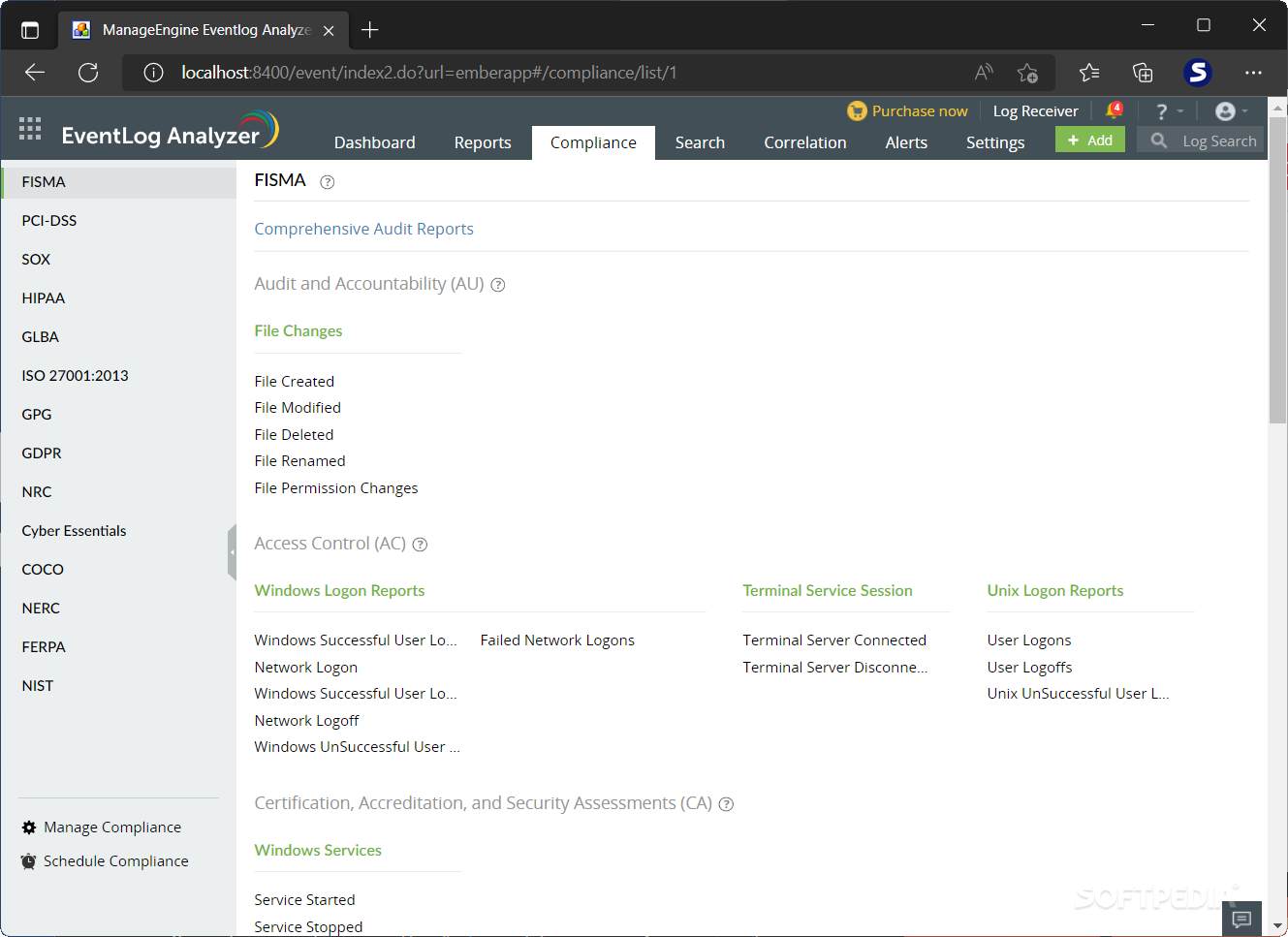Click the Log Receiver link

[x=1035, y=111]
